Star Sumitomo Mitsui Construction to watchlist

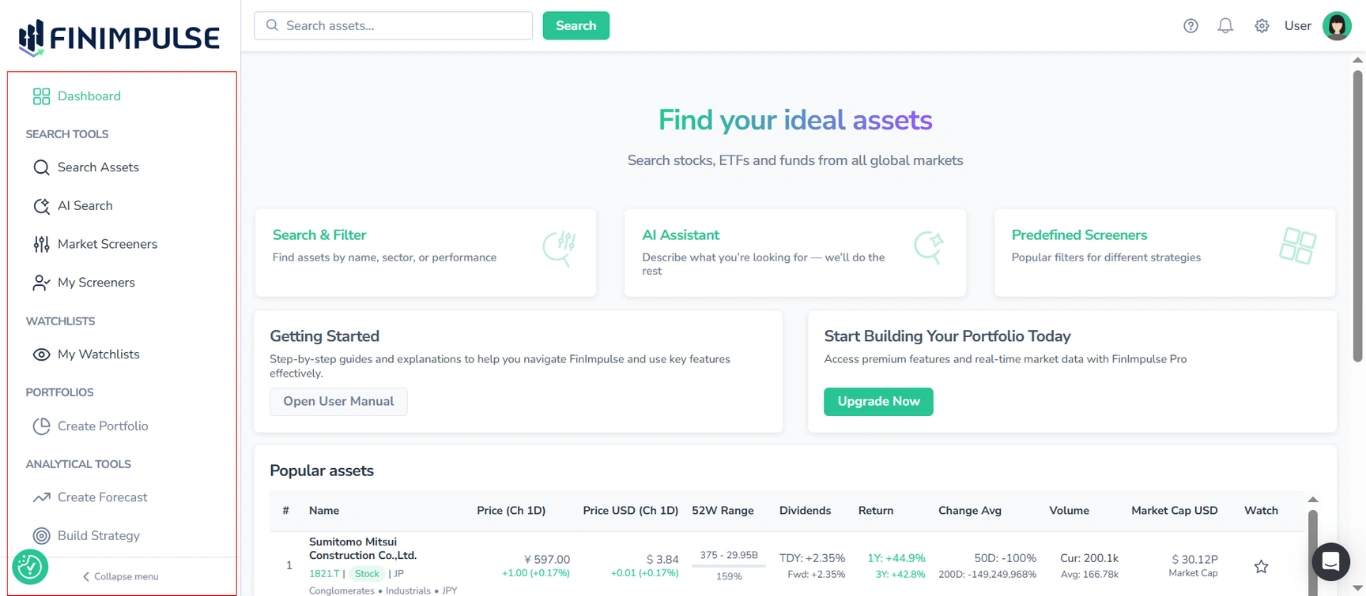coord(1261,567)
